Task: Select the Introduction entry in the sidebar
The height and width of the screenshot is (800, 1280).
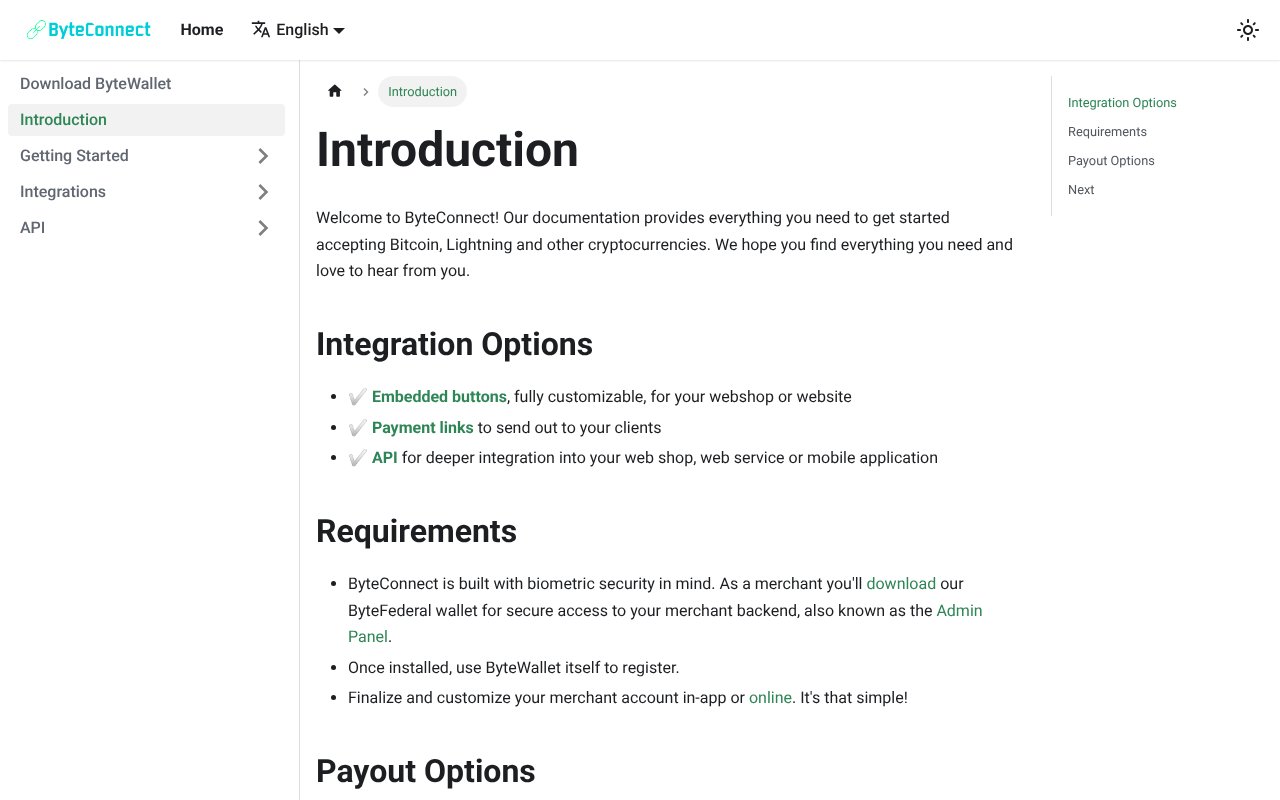Action: tap(63, 119)
